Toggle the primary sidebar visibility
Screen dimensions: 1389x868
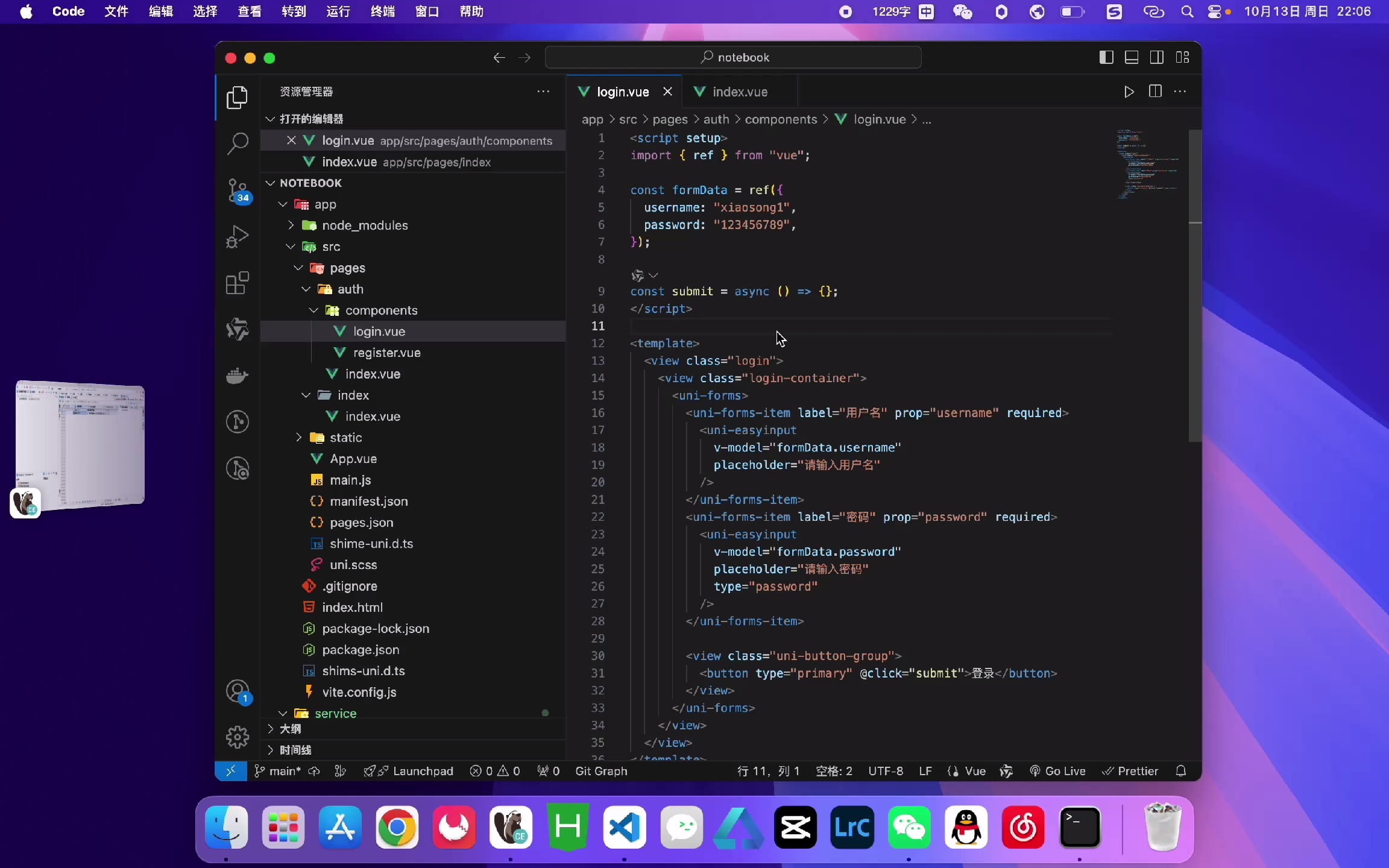tap(1107, 57)
